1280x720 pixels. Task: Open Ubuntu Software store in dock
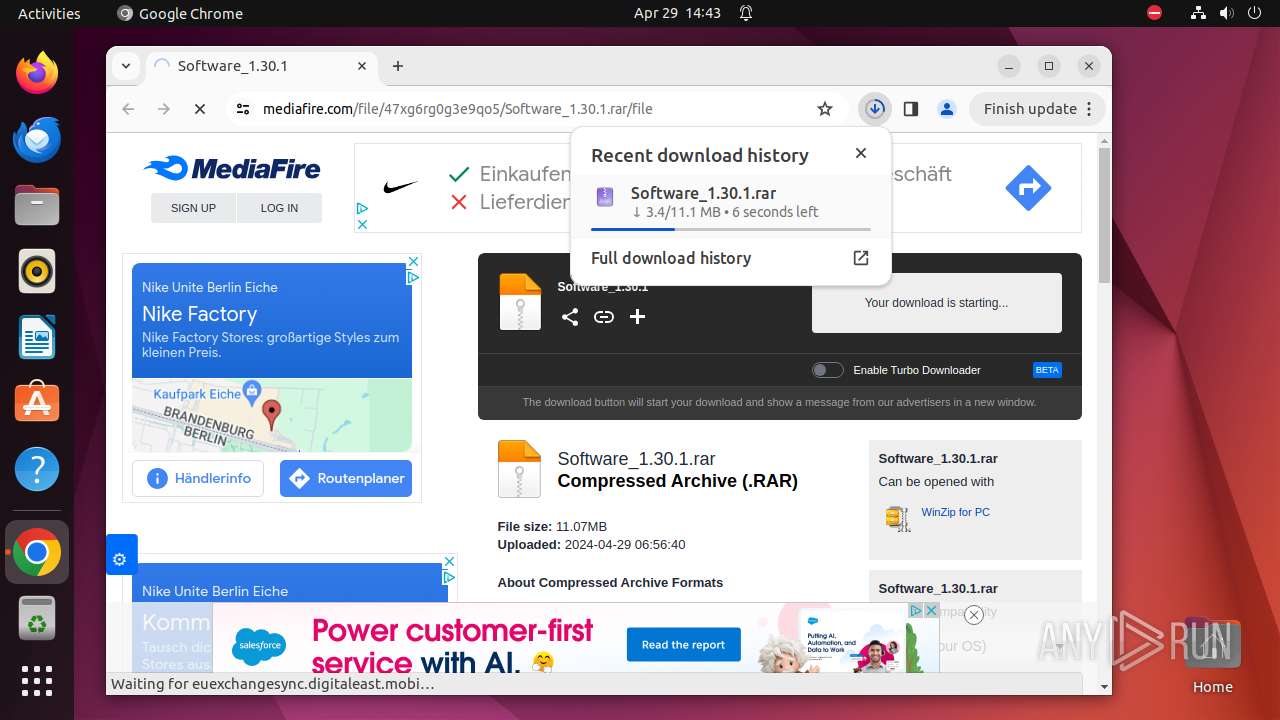click(x=37, y=403)
